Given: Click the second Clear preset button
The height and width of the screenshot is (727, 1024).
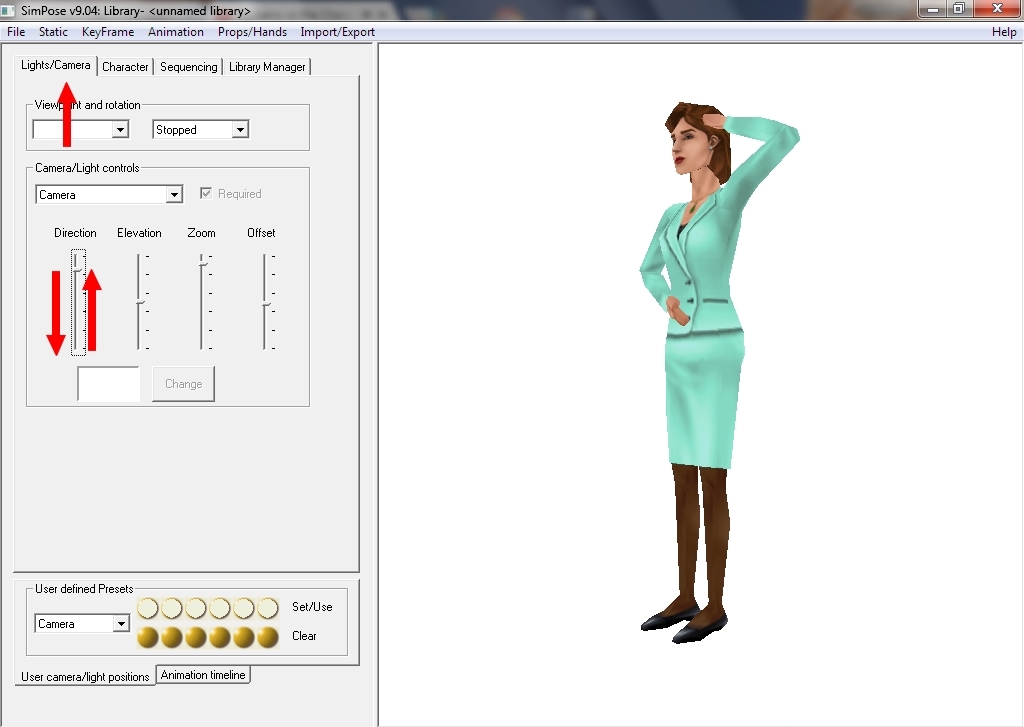Looking at the screenshot, I should [x=172, y=637].
